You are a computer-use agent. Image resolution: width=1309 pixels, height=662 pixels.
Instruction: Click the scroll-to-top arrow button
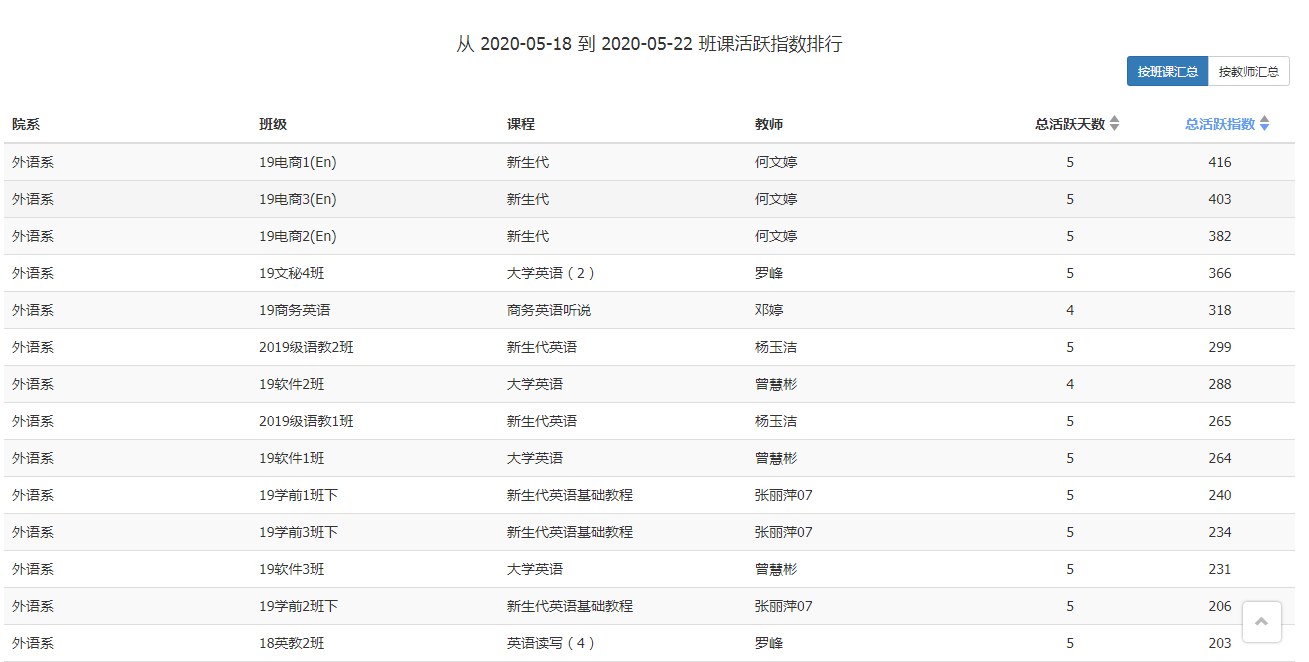[x=1261, y=622]
